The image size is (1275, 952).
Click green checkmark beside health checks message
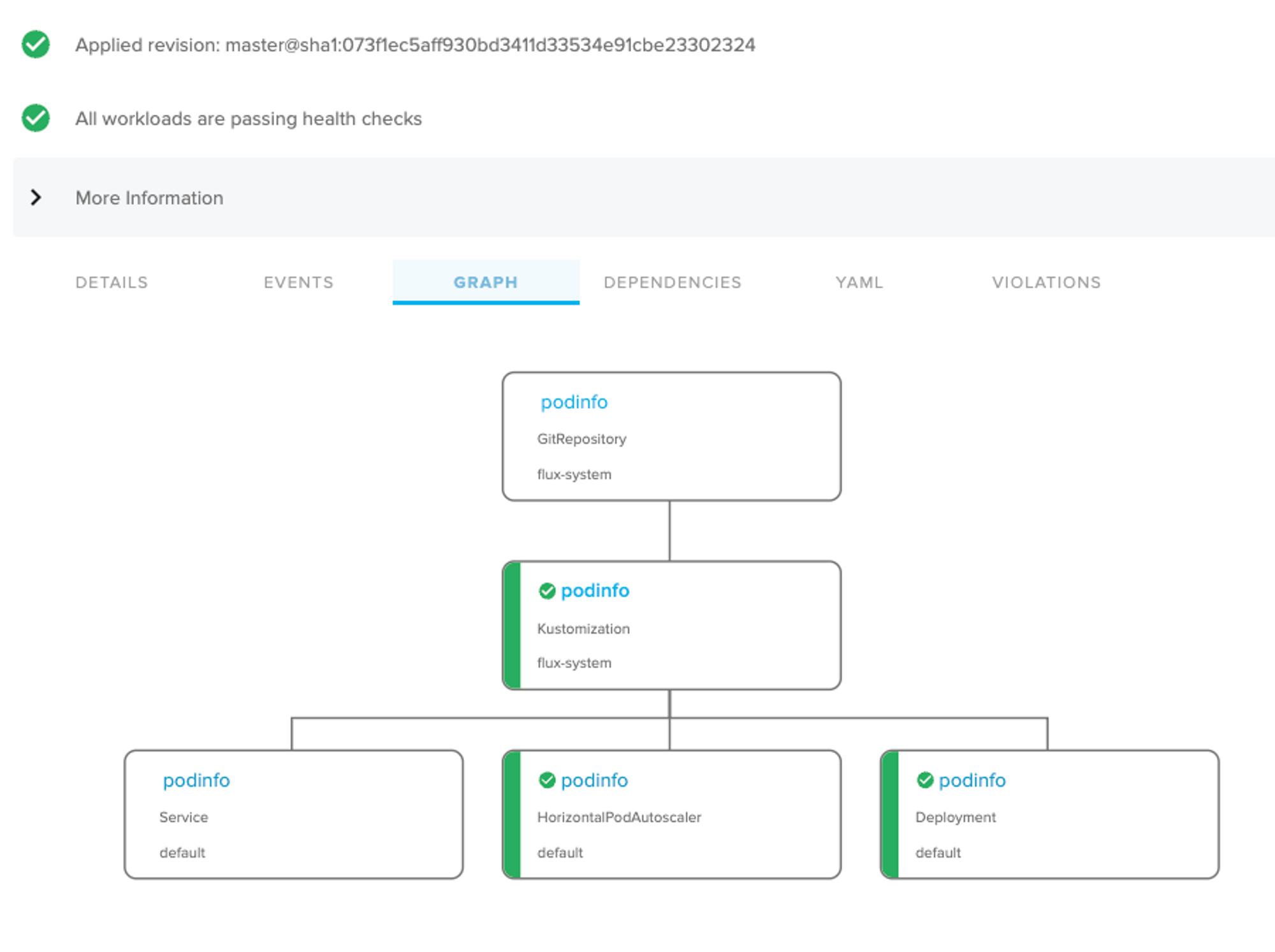tap(36, 118)
